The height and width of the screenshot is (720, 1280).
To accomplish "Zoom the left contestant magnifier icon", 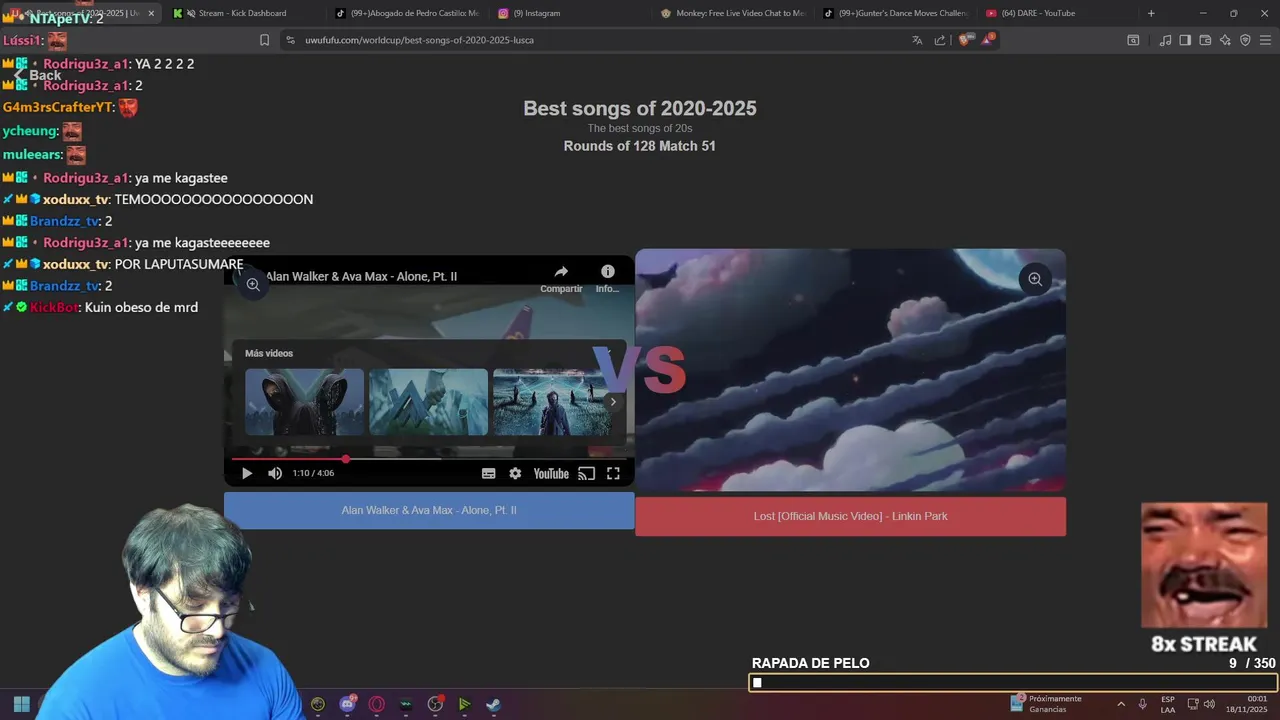I will coord(253,285).
